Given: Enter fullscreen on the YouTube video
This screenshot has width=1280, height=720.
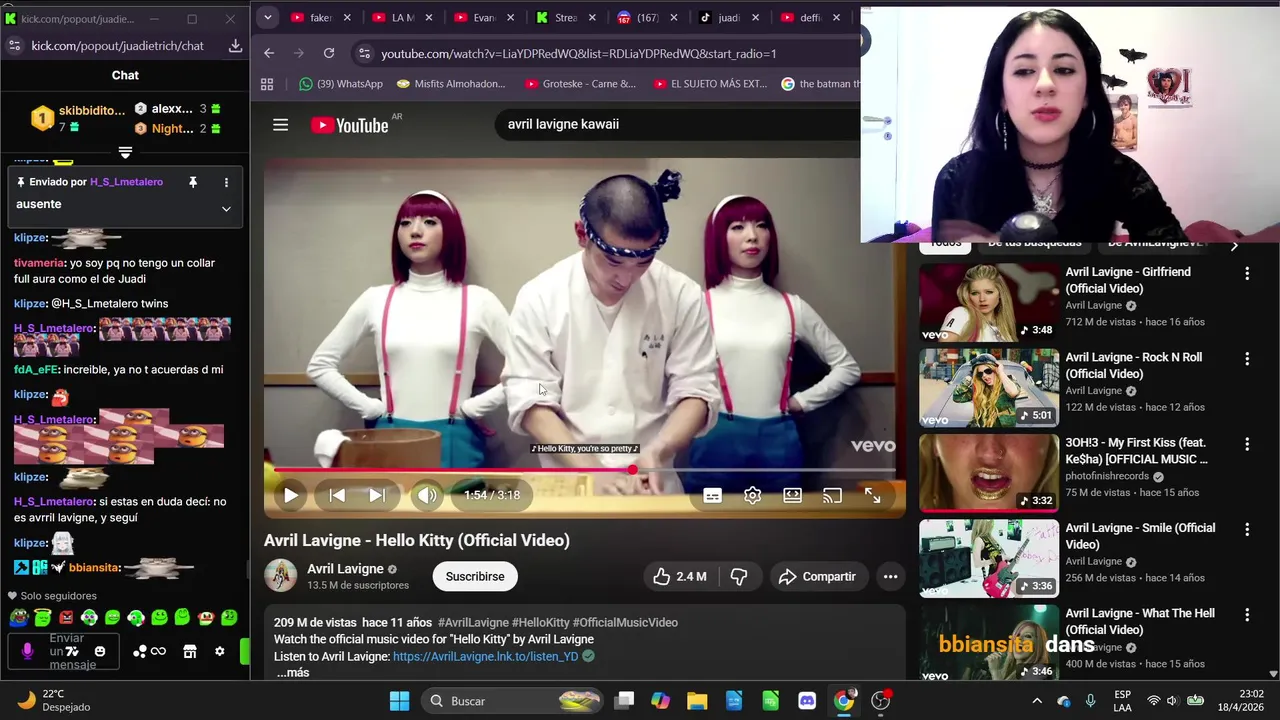Looking at the screenshot, I should pos(872,495).
